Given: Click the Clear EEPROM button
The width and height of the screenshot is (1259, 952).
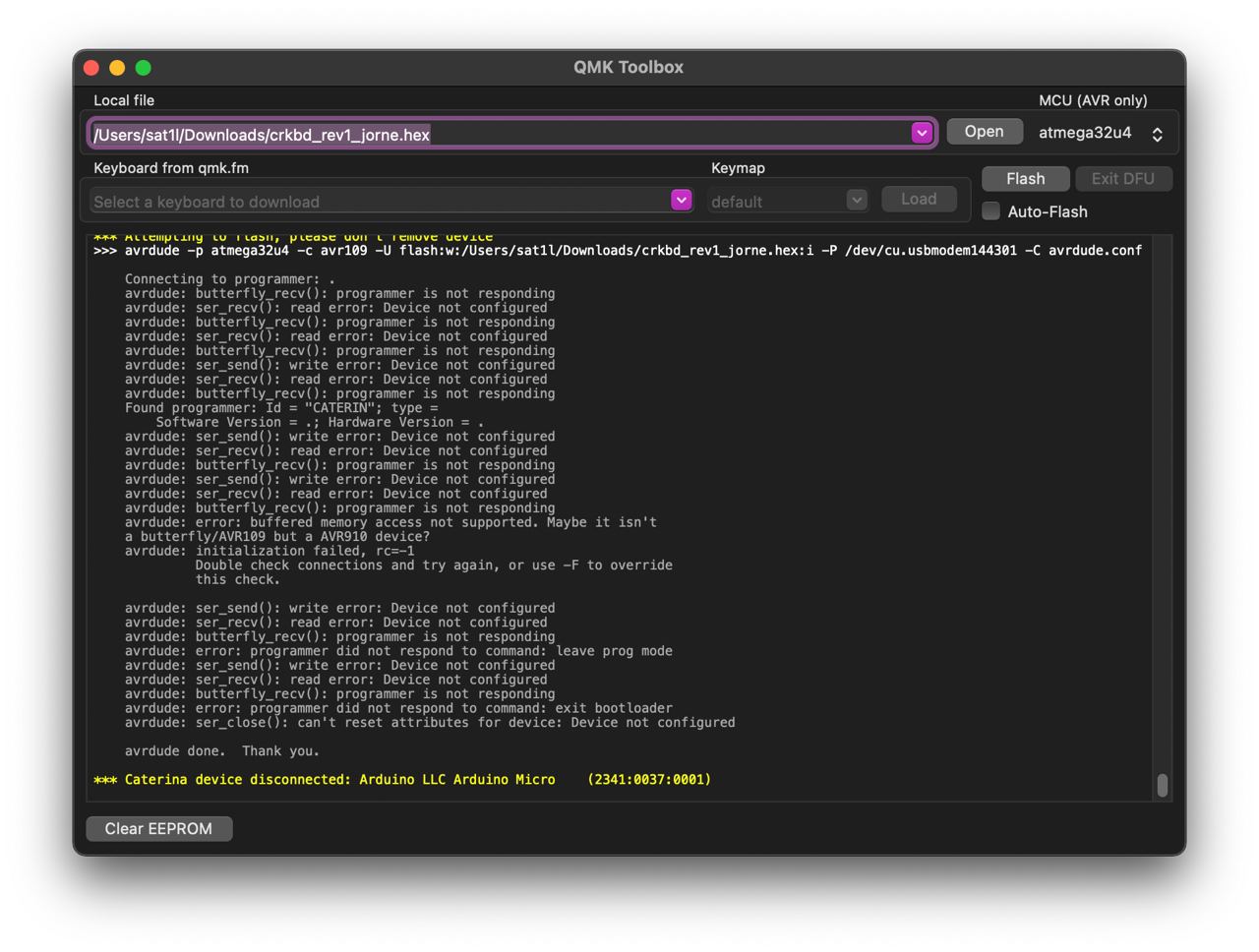Looking at the screenshot, I should coord(159,829).
